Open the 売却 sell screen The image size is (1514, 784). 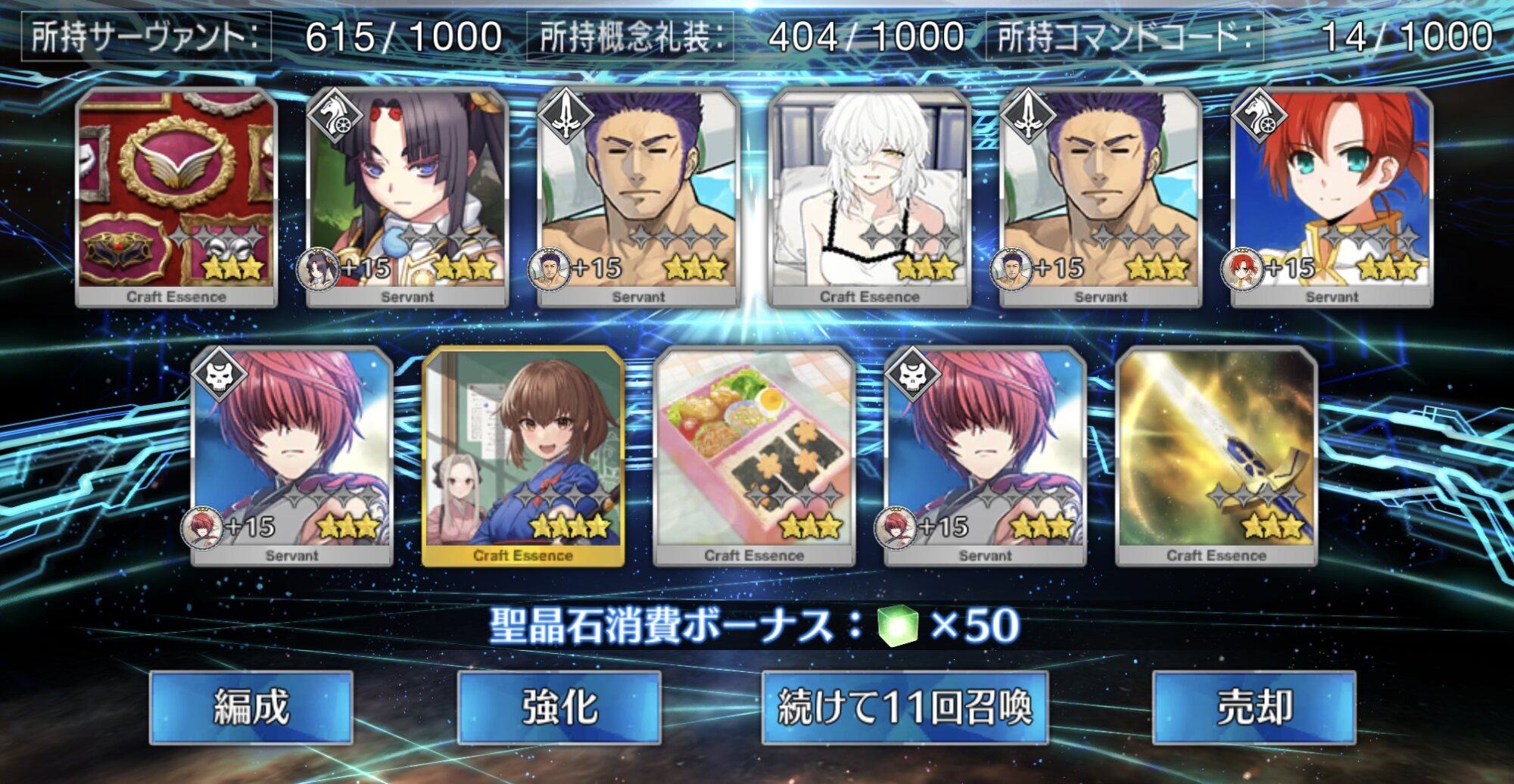click(x=1254, y=708)
